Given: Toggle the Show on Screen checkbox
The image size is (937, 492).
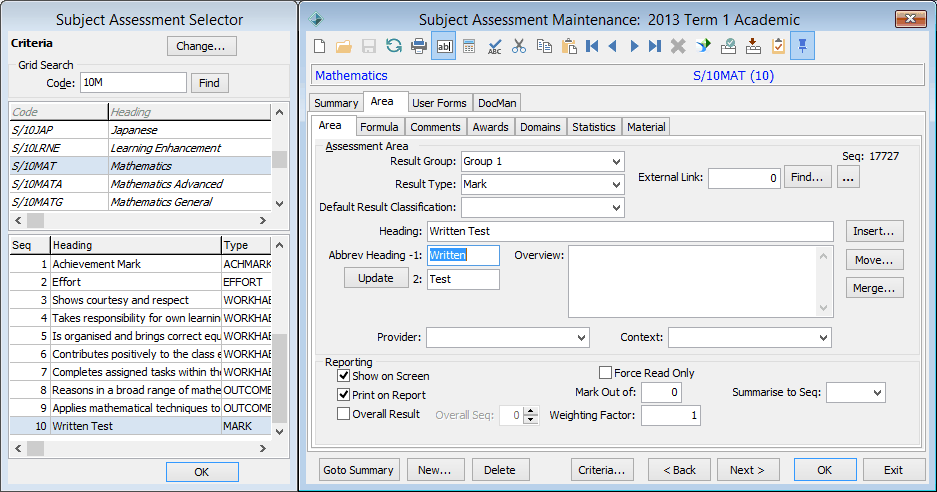Looking at the screenshot, I should click(344, 376).
